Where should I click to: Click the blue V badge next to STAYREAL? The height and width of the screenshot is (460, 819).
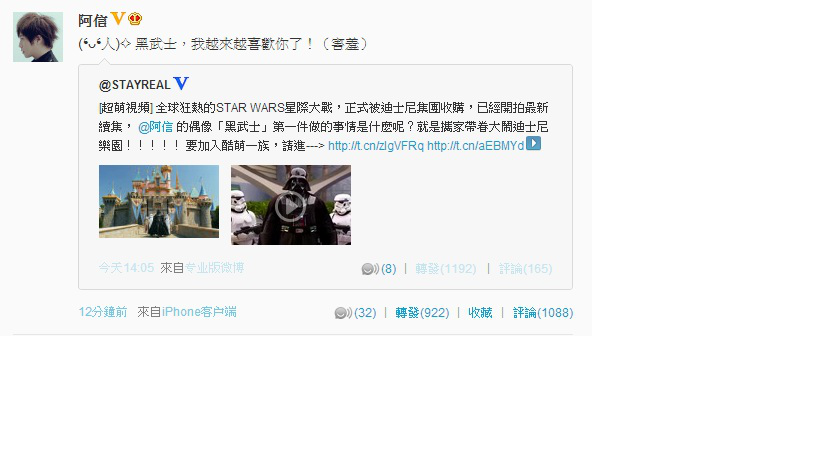[x=181, y=83]
